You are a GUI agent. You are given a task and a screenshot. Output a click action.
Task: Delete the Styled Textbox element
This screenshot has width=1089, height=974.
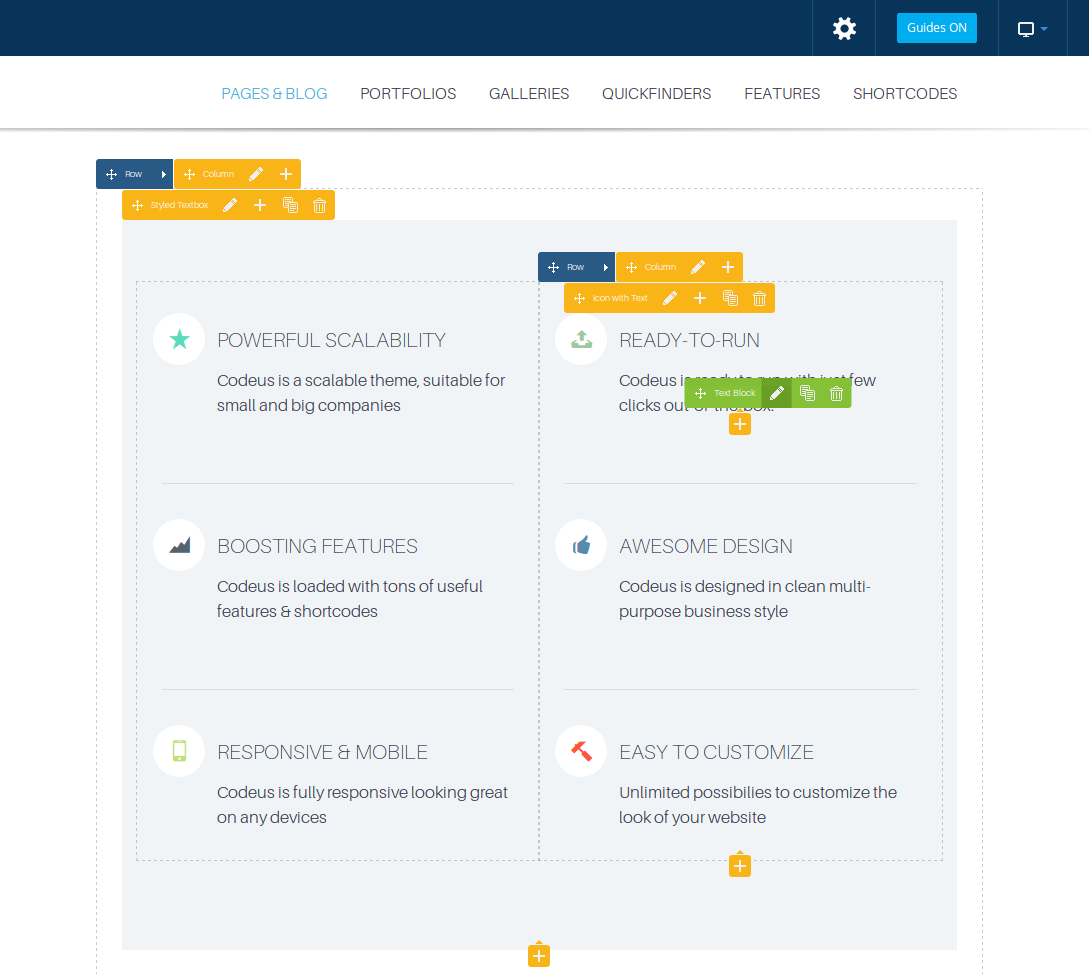click(320, 205)
